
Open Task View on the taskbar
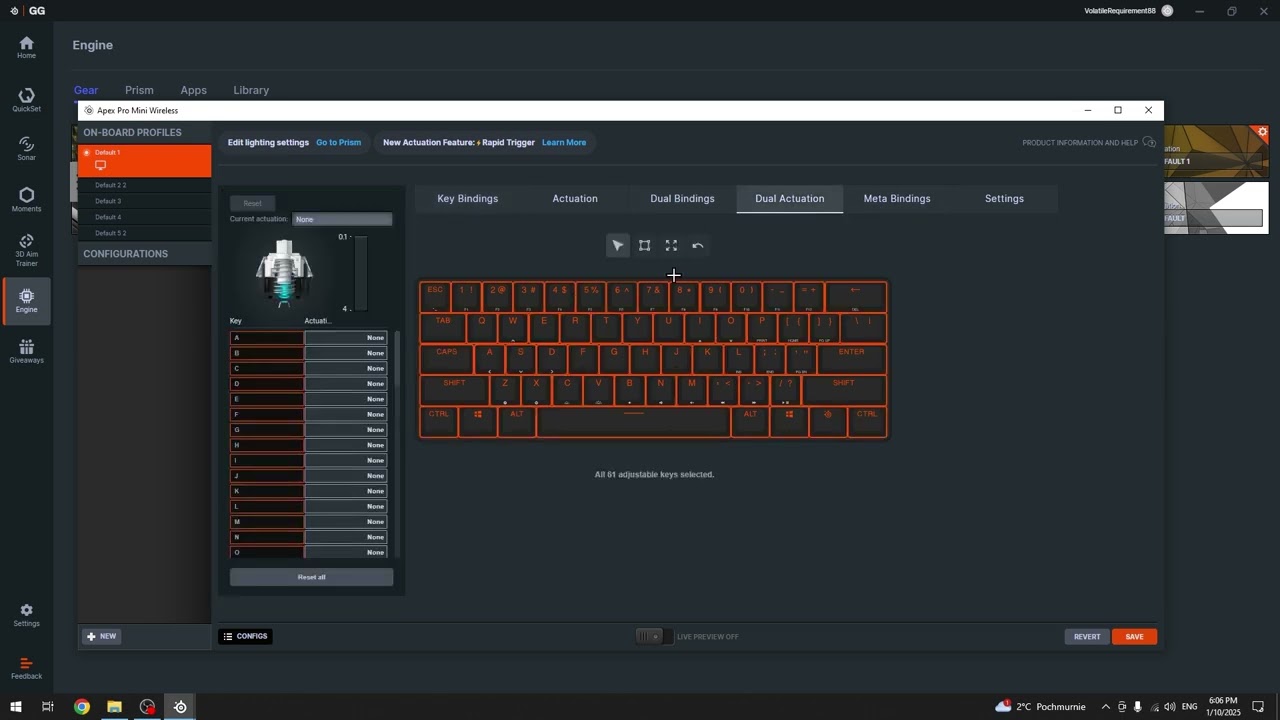coord(47,707)
